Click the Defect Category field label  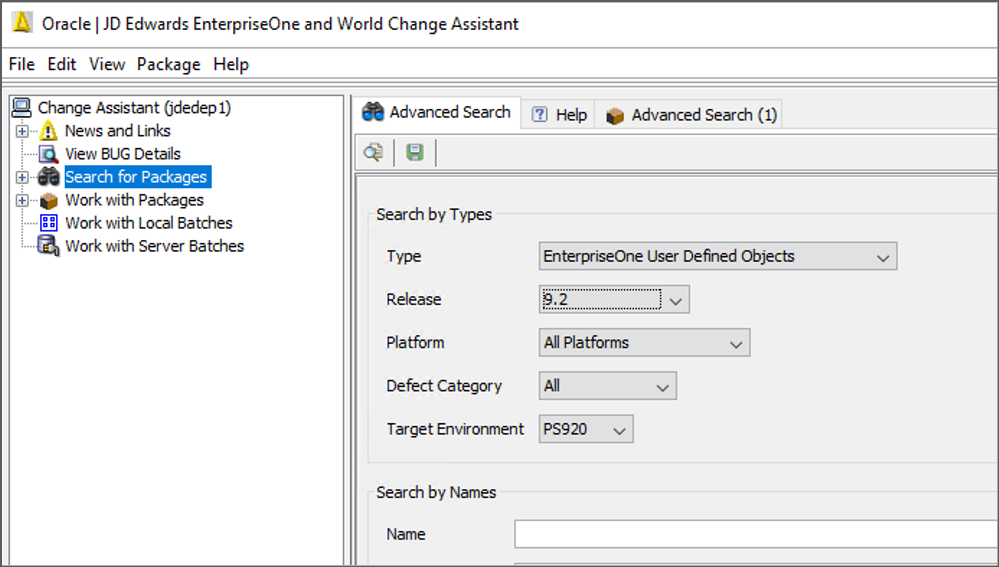pos(444,386)
